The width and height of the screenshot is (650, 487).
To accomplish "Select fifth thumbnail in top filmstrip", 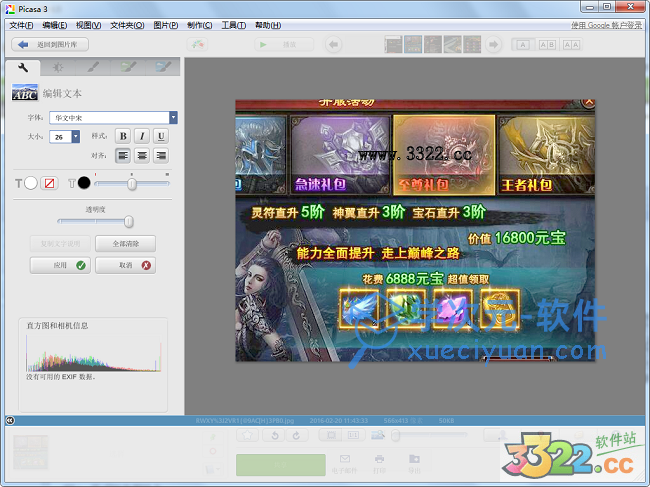I will [472, 44].
